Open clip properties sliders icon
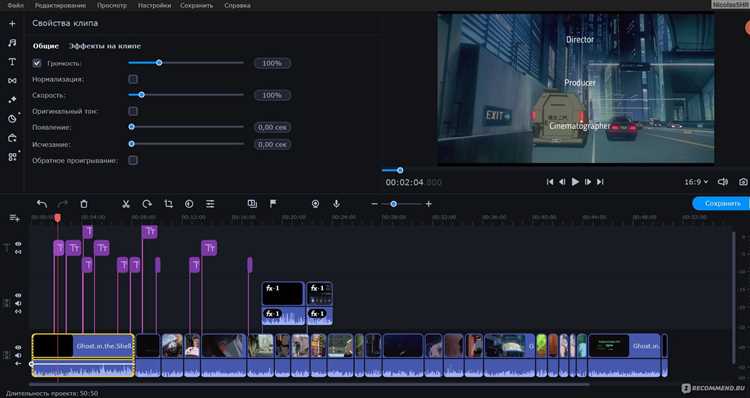The image size is (750, 398). point(210,204)
